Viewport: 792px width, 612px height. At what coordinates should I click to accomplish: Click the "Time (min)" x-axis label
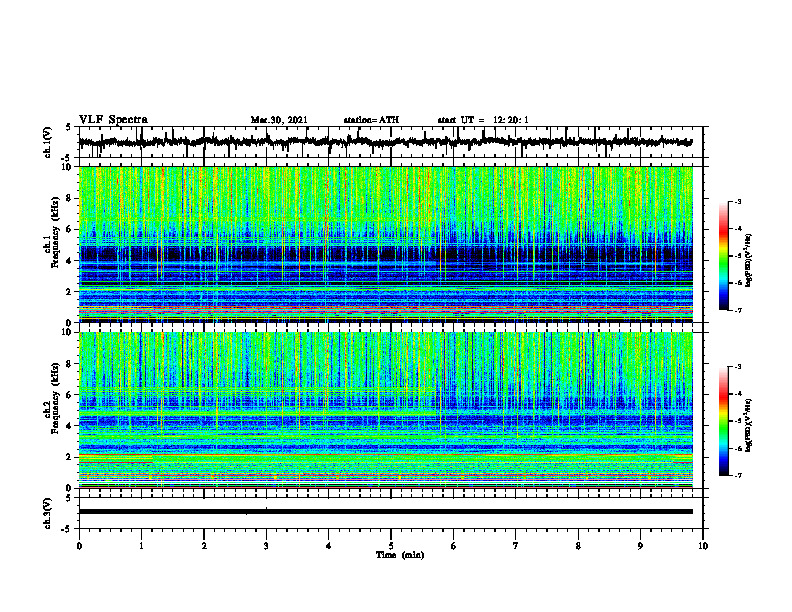(400, 555)
